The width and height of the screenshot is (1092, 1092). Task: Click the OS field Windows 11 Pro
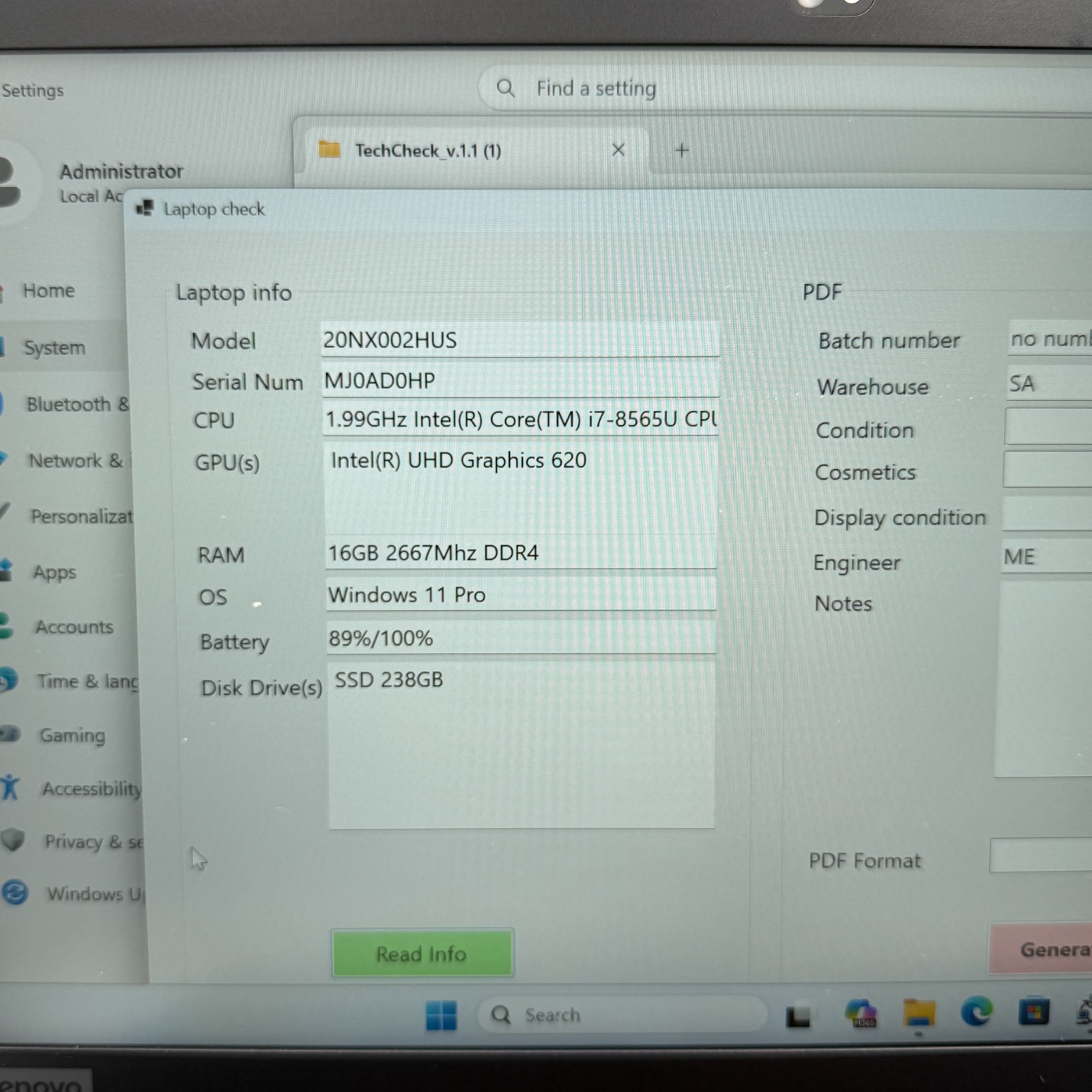521,594
